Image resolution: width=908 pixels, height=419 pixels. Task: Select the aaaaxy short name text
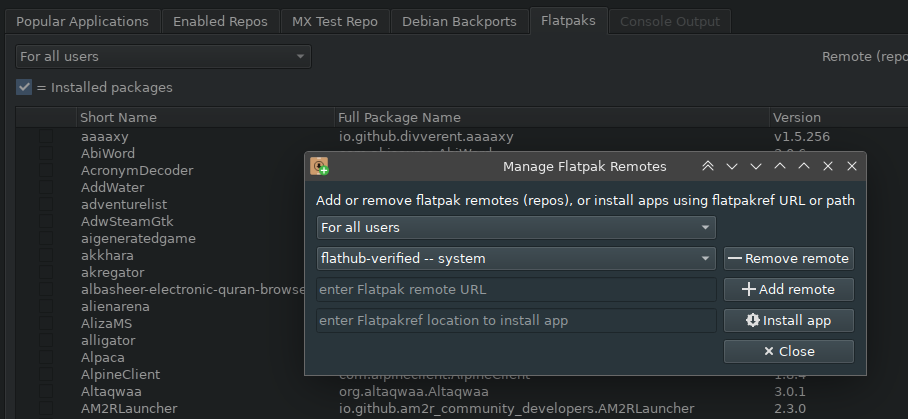[105, 137]
